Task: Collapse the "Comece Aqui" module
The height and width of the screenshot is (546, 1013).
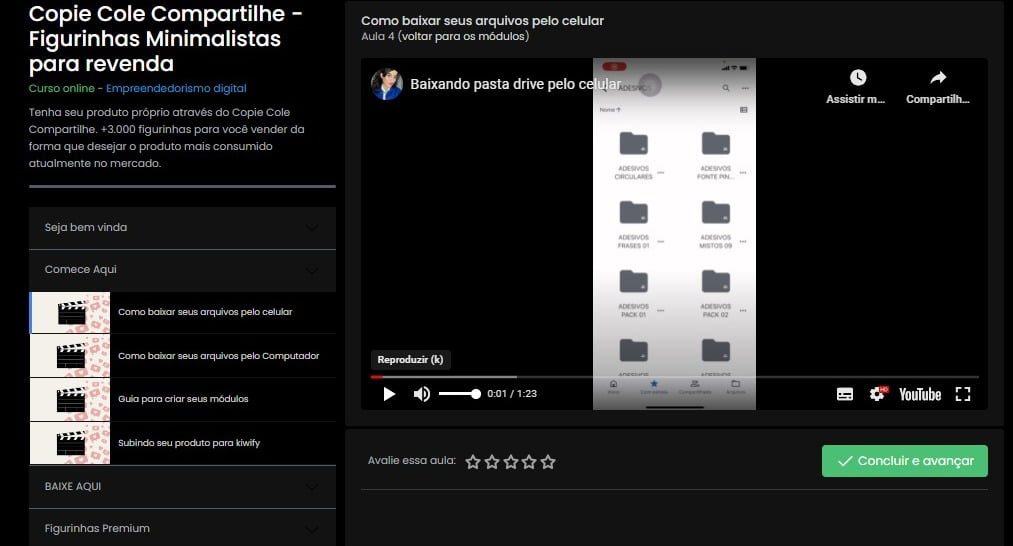Action: click(x=182, y=270)
